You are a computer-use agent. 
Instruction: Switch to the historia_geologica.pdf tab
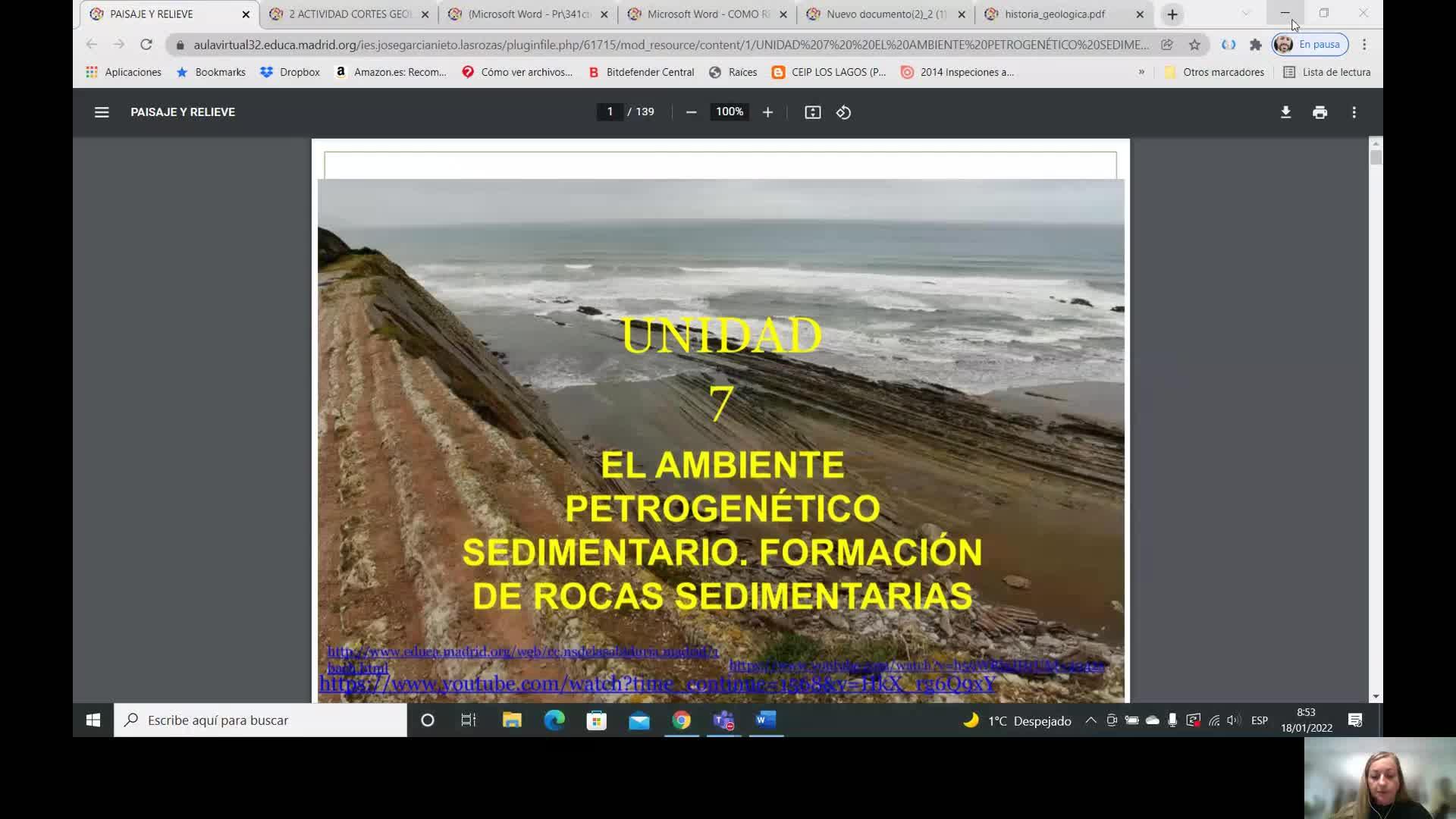tap(1054, 14)
